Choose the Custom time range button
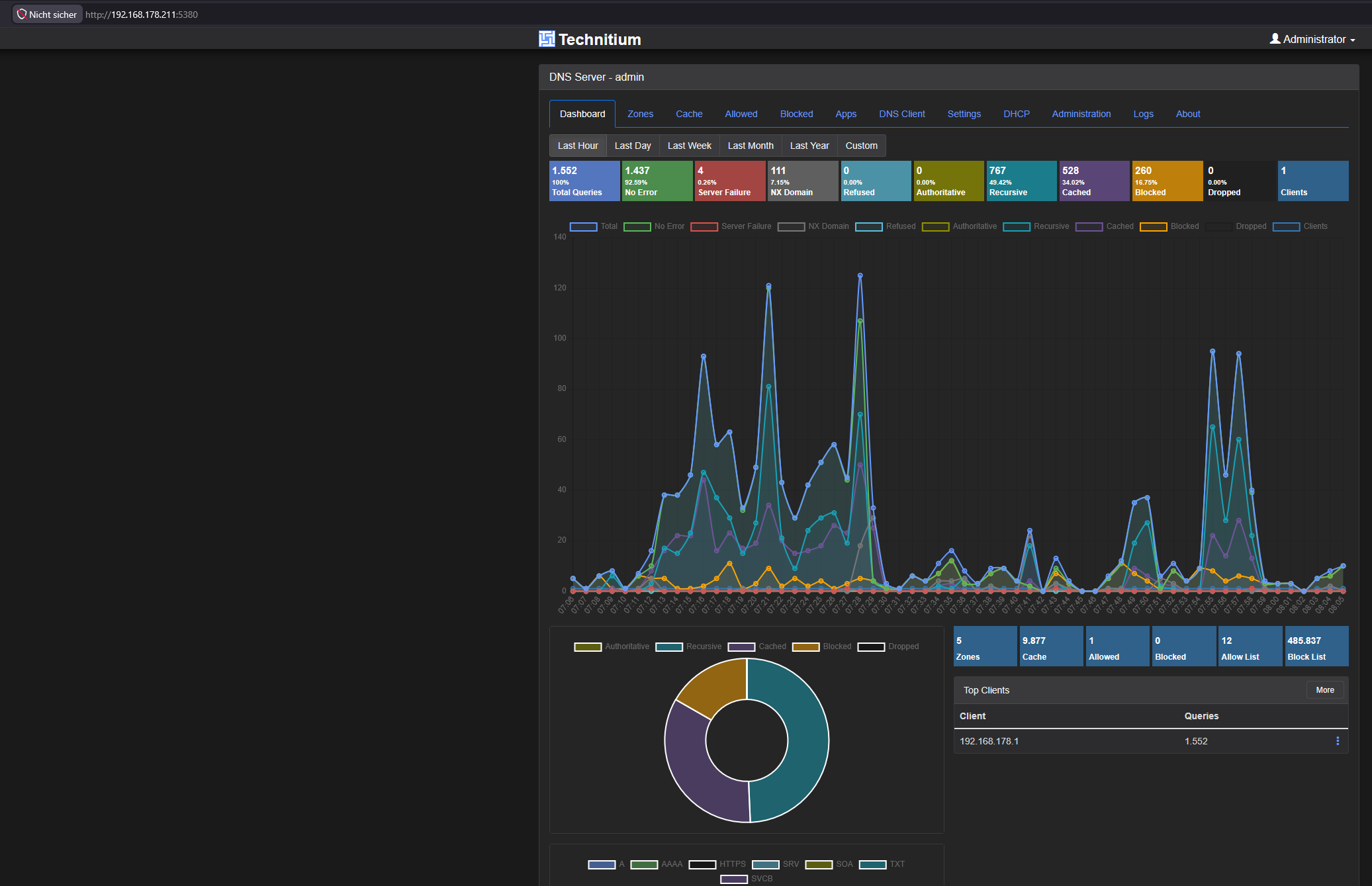This screenshot has height=886, width=1372. 861,146
